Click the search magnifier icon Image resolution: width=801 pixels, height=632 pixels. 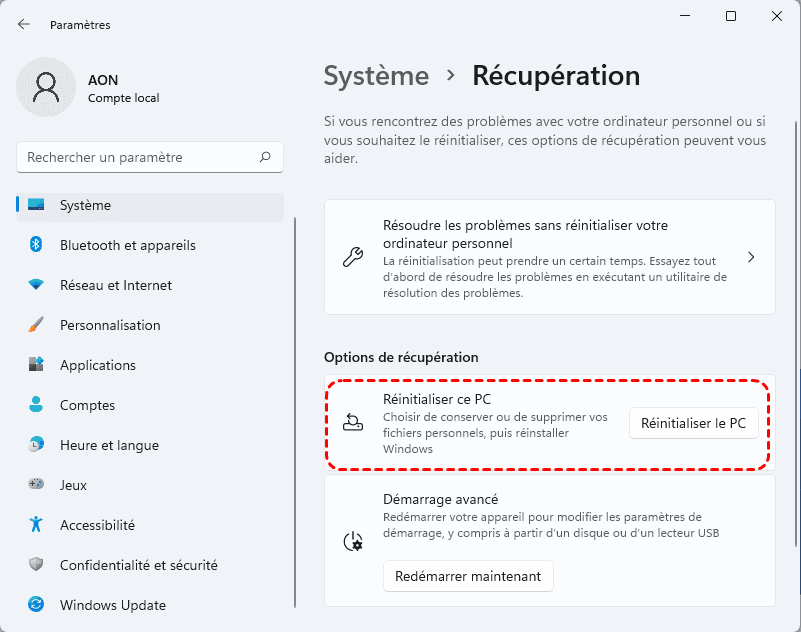[265, 157]
